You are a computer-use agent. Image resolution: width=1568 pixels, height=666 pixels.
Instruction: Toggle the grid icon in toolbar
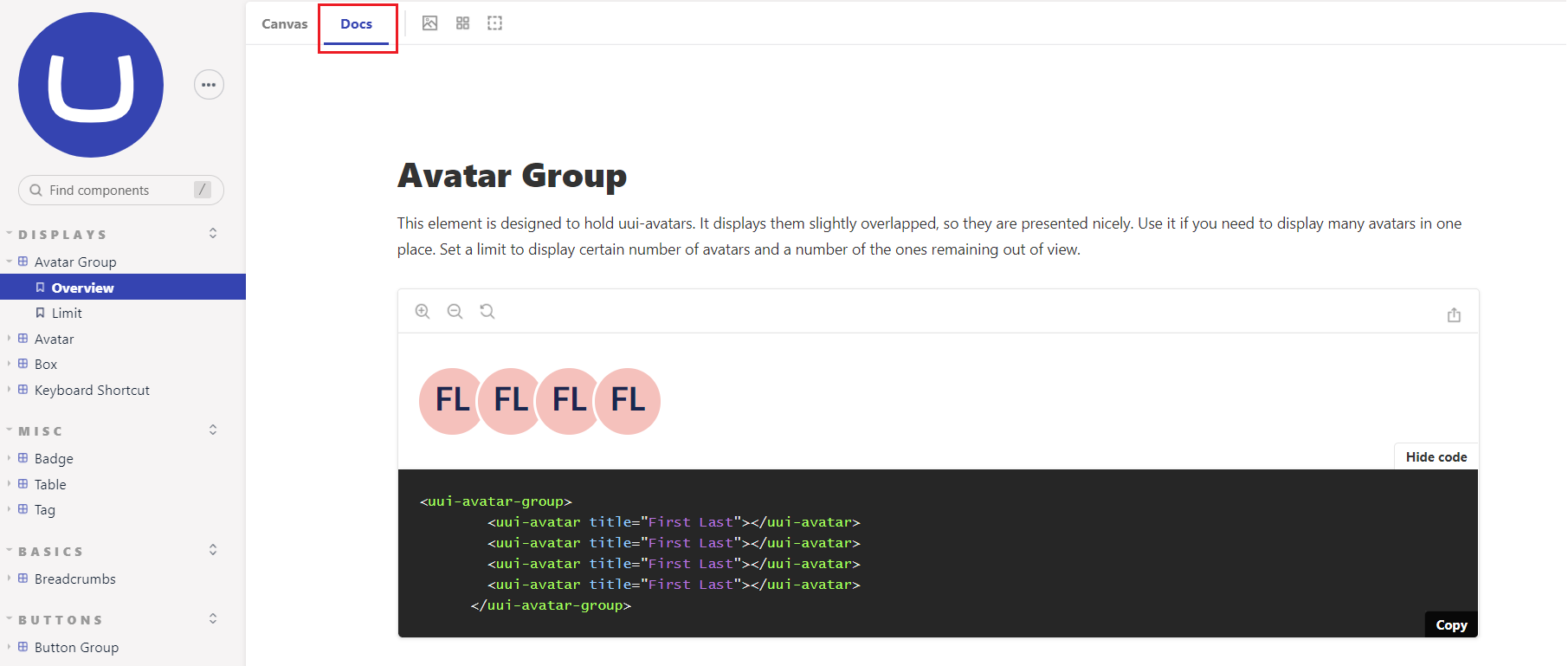462,23
